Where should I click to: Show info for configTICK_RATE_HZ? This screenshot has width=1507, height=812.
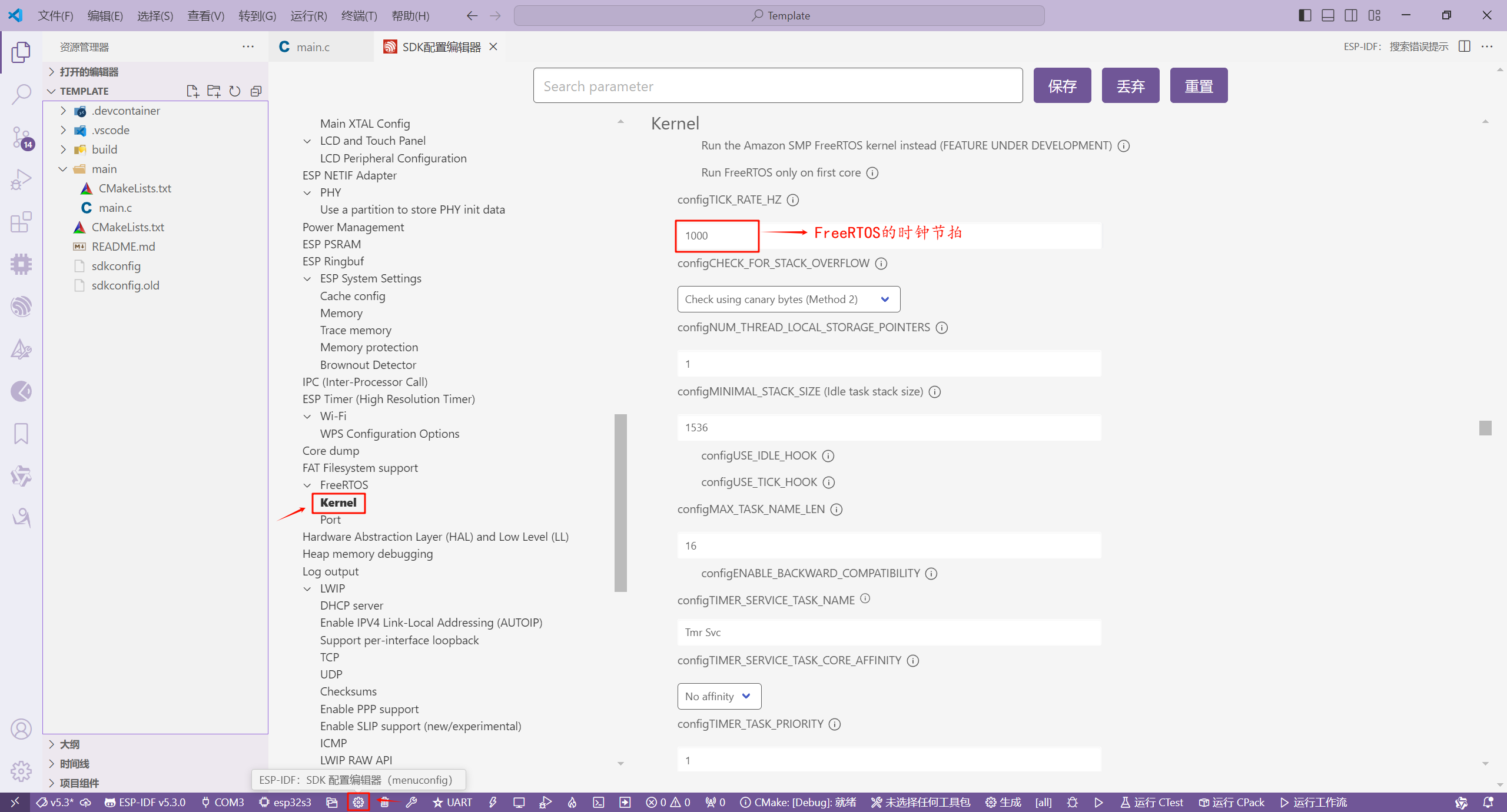tap(793, 200)
